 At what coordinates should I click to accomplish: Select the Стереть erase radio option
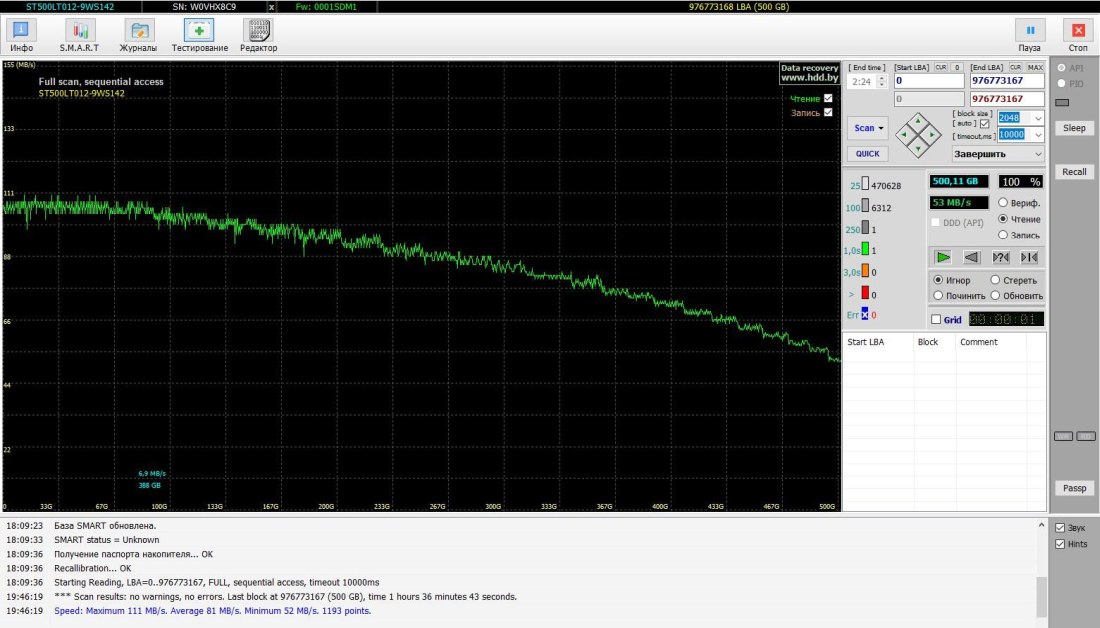coord(995,281)
